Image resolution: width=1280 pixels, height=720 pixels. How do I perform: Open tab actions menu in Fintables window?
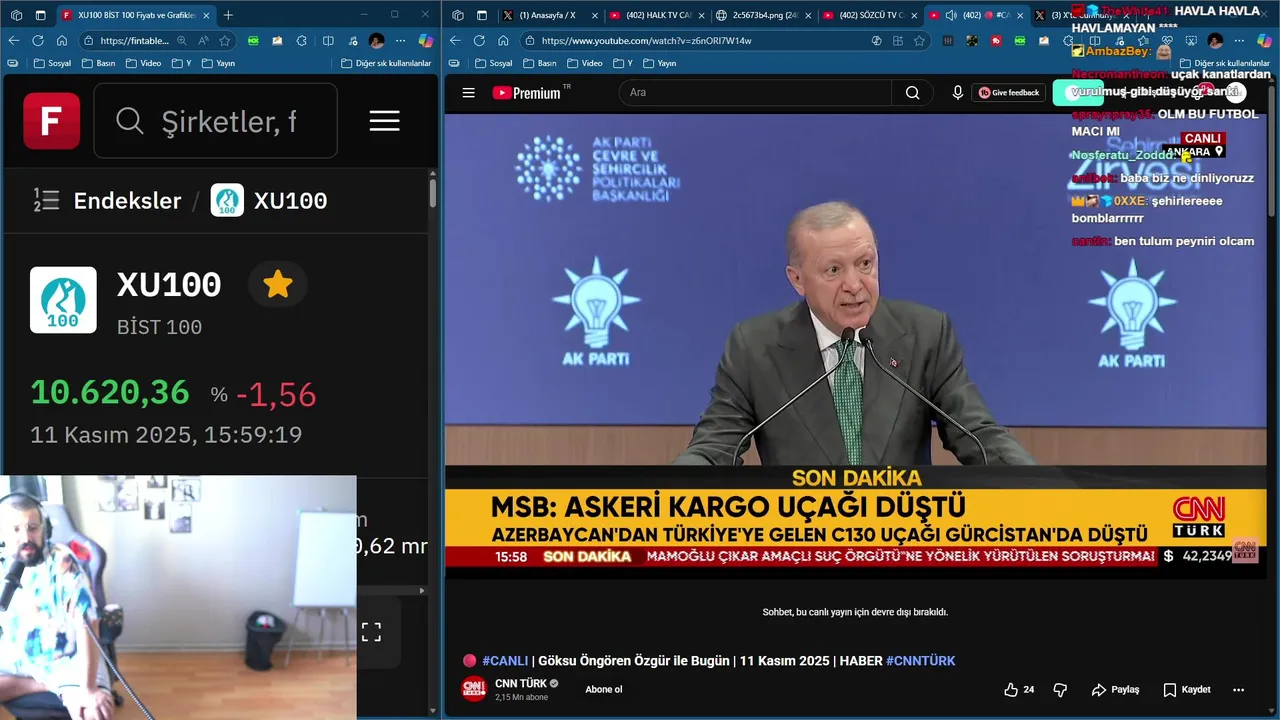[x=40, y=15]
